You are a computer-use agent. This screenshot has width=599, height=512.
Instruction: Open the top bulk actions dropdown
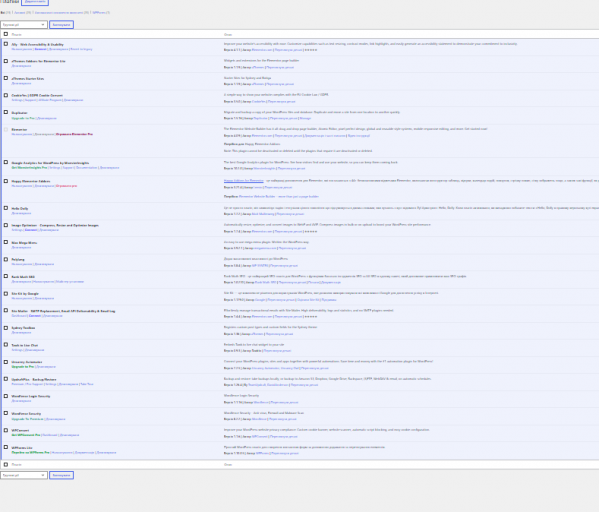(x=24, y=24)
